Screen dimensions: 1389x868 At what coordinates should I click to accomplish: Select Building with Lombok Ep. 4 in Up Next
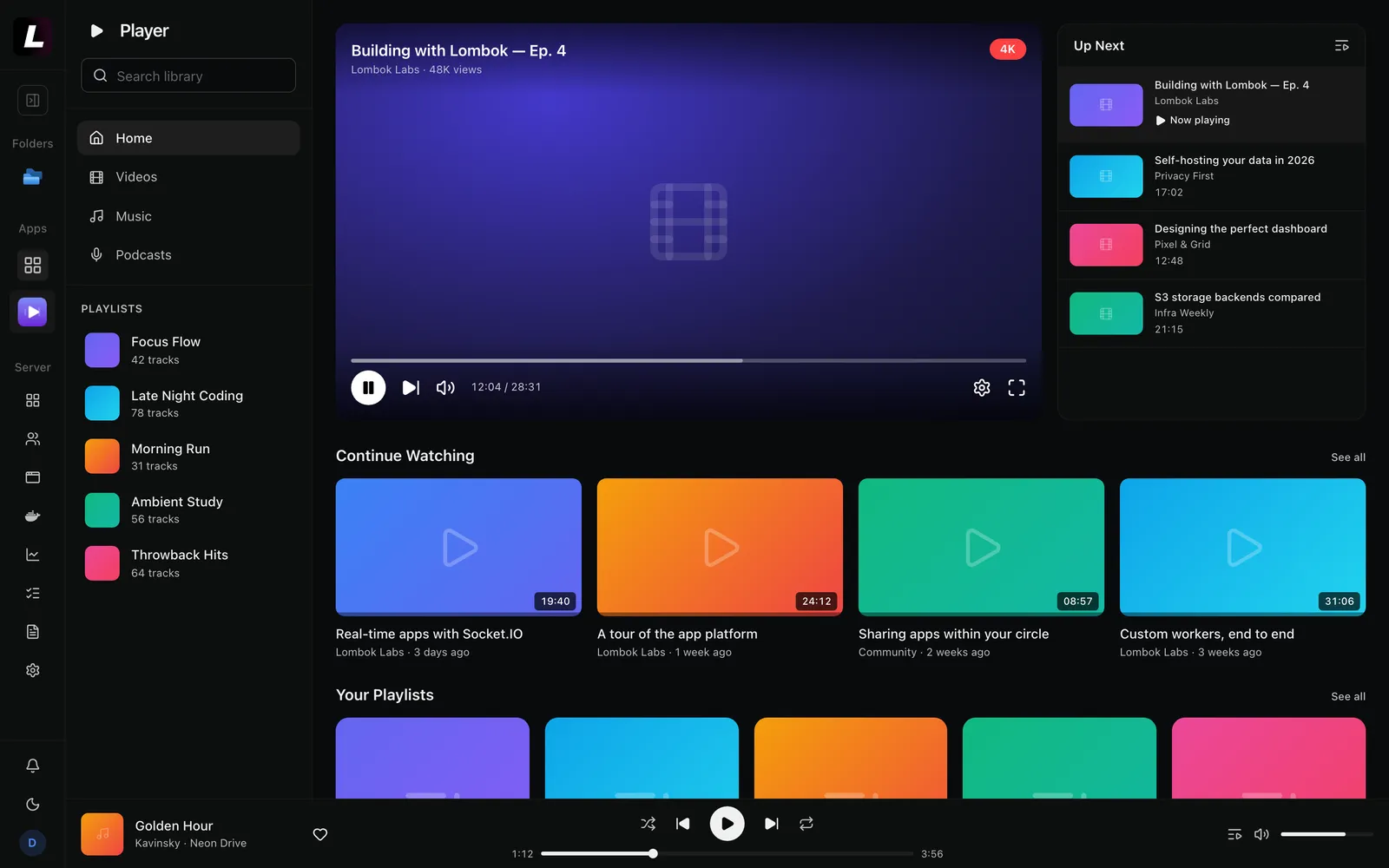point(1212,104)
